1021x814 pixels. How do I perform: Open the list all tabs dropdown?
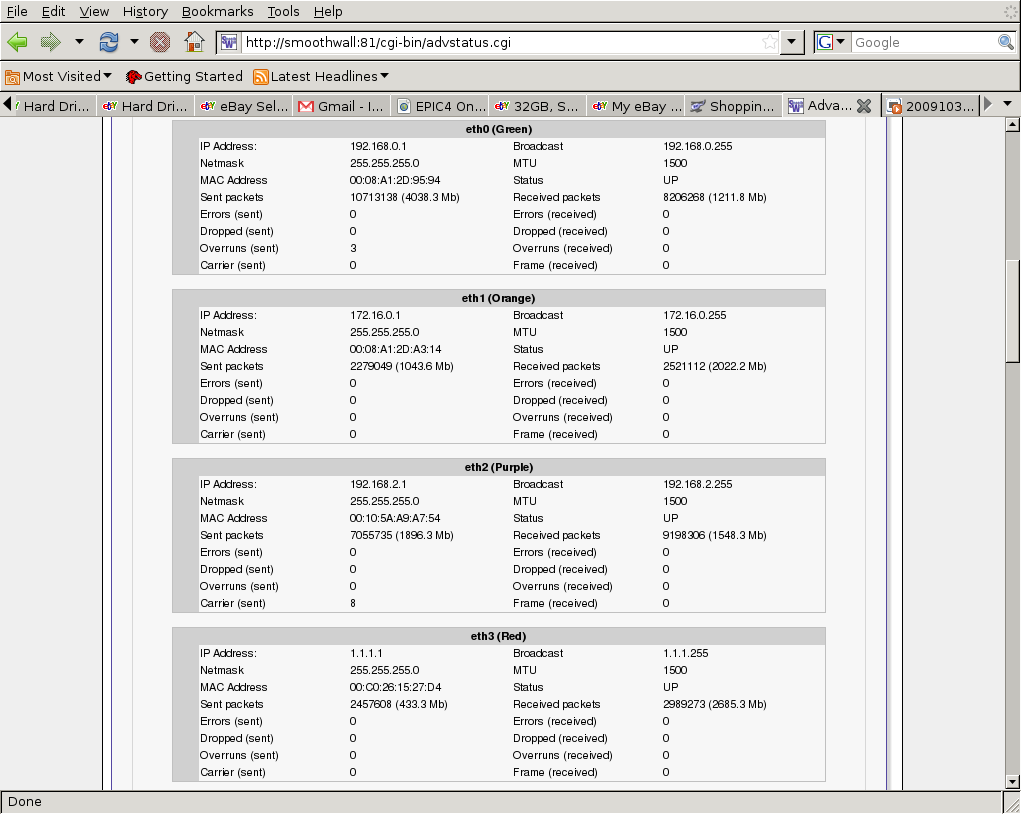1007,104
